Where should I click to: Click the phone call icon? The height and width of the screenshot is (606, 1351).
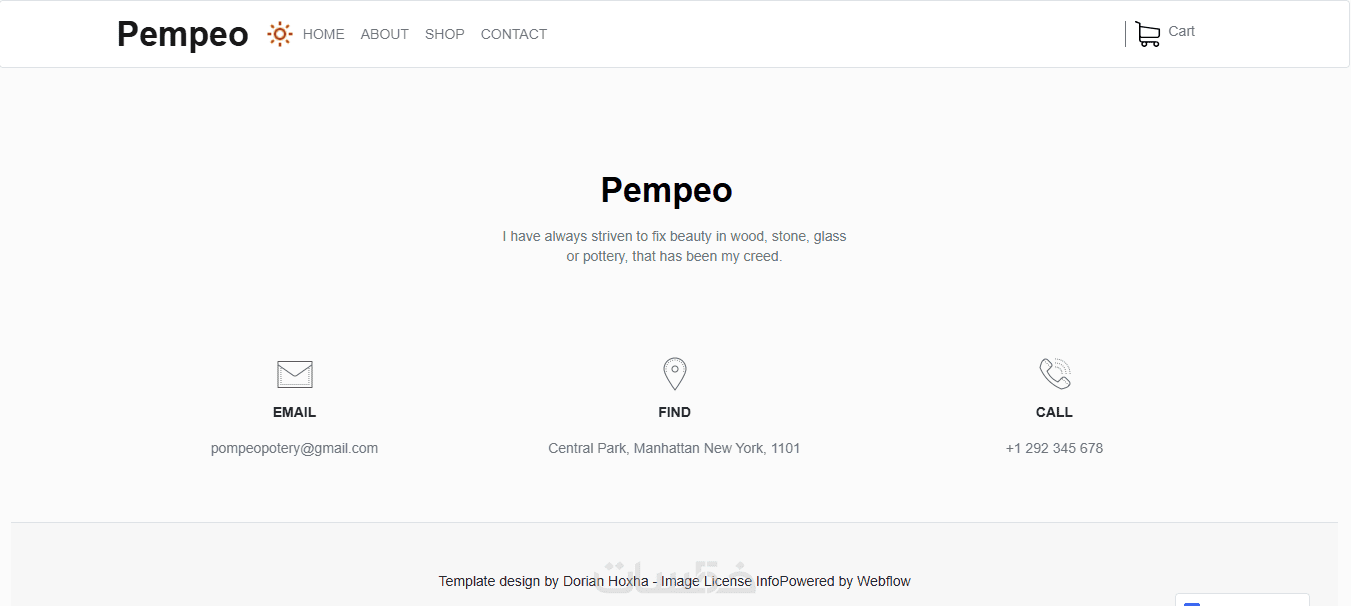(1055, 374)
